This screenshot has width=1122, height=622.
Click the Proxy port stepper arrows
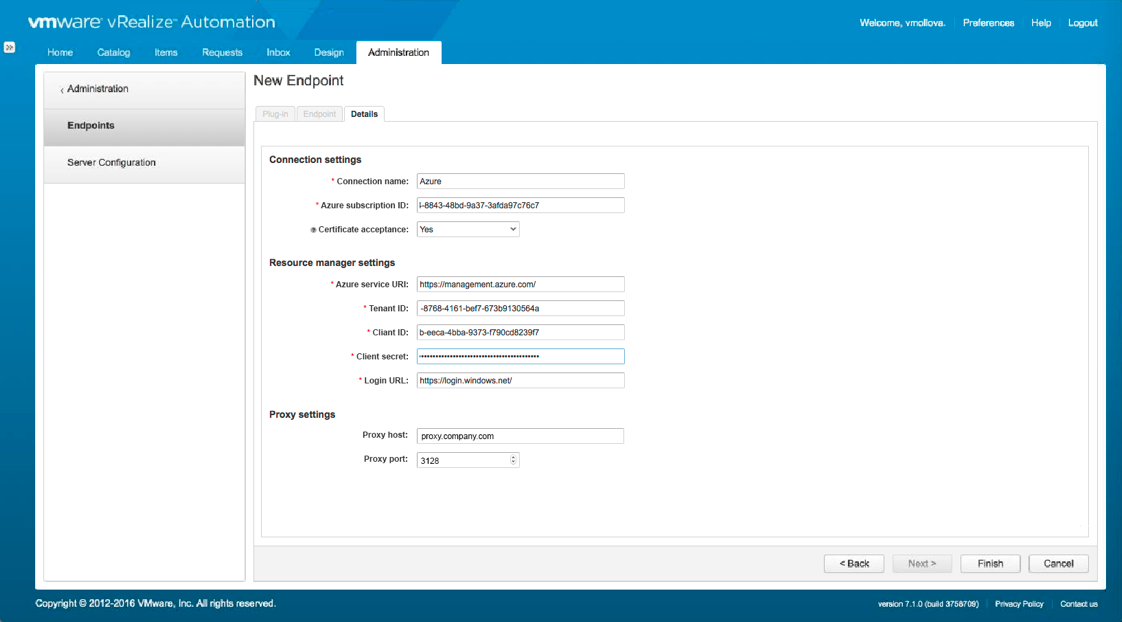(514, 460)
